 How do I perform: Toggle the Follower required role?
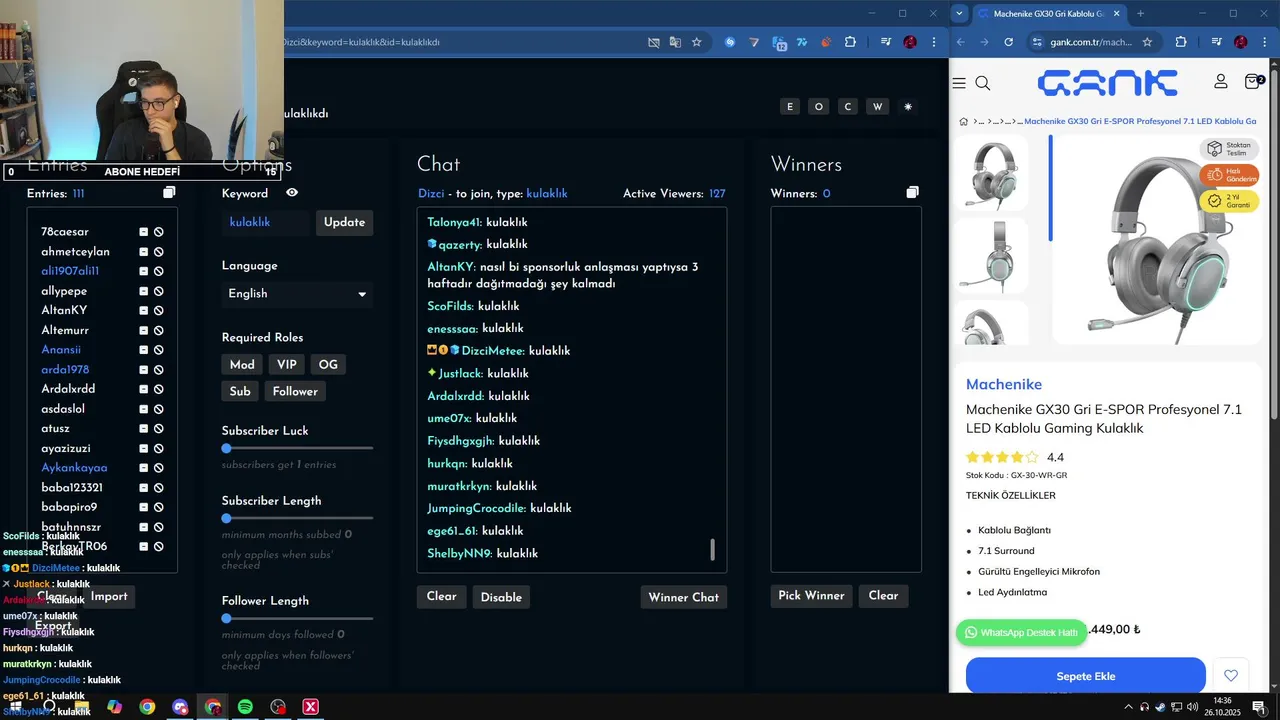(295, 391)
